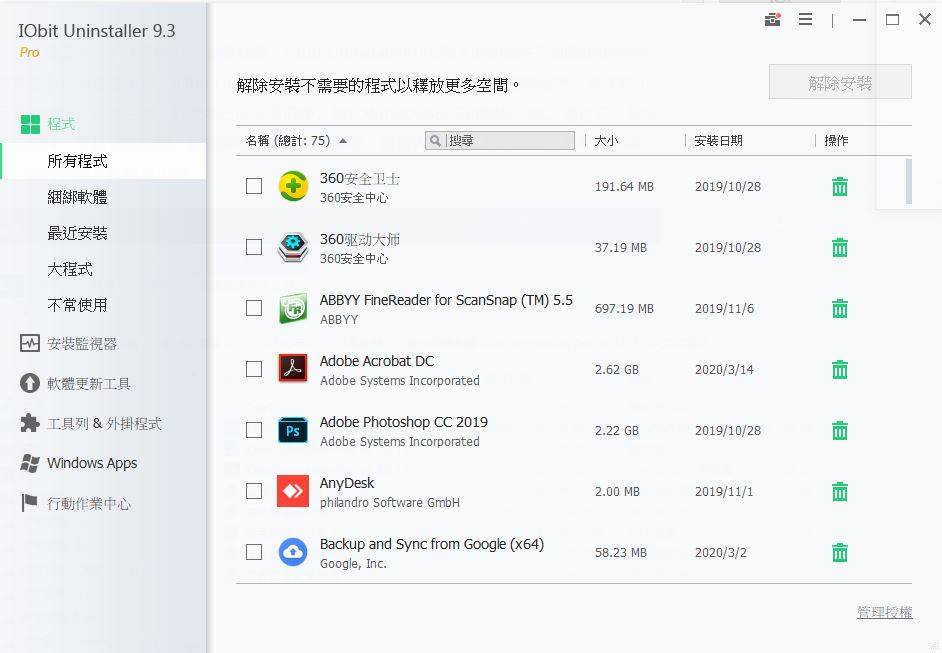The height and width of the screenshot is (653, 942).
Task: Select the Adobe Acrobat DC name text
Action: [x=377, y=361]
